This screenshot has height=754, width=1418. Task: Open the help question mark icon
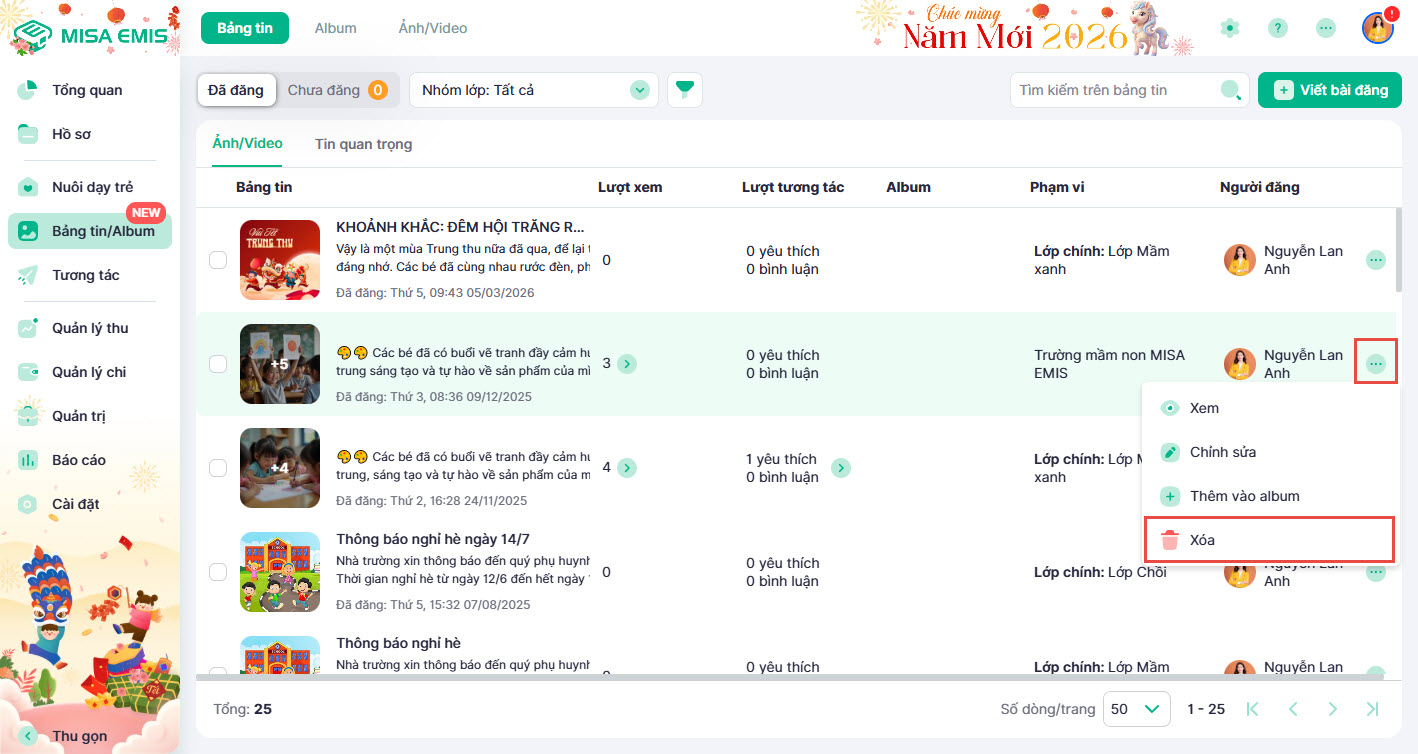coord(1277,28)
